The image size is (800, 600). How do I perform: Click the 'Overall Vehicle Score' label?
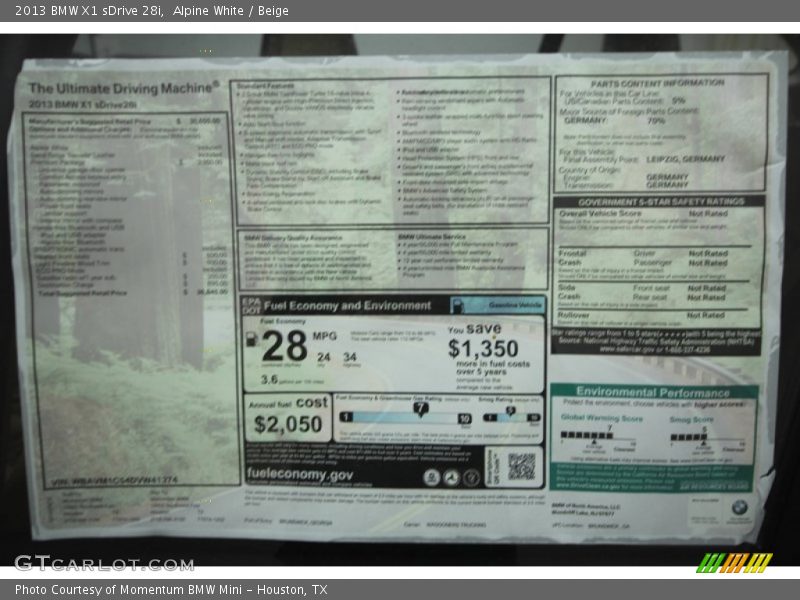click(600, 213)
